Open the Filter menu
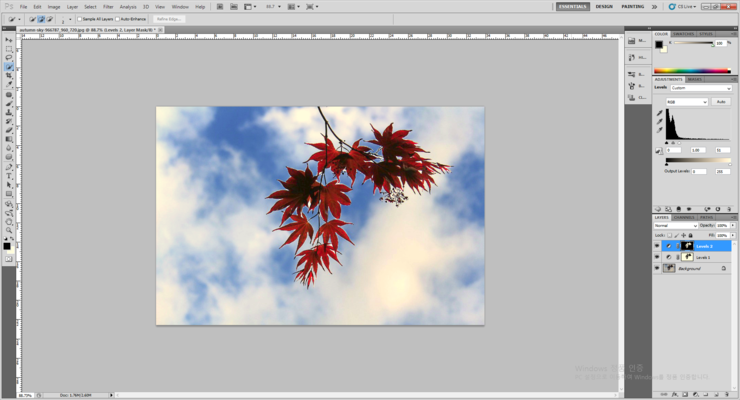The height and width of the screenshot is (400, 740). pos(108,7)
